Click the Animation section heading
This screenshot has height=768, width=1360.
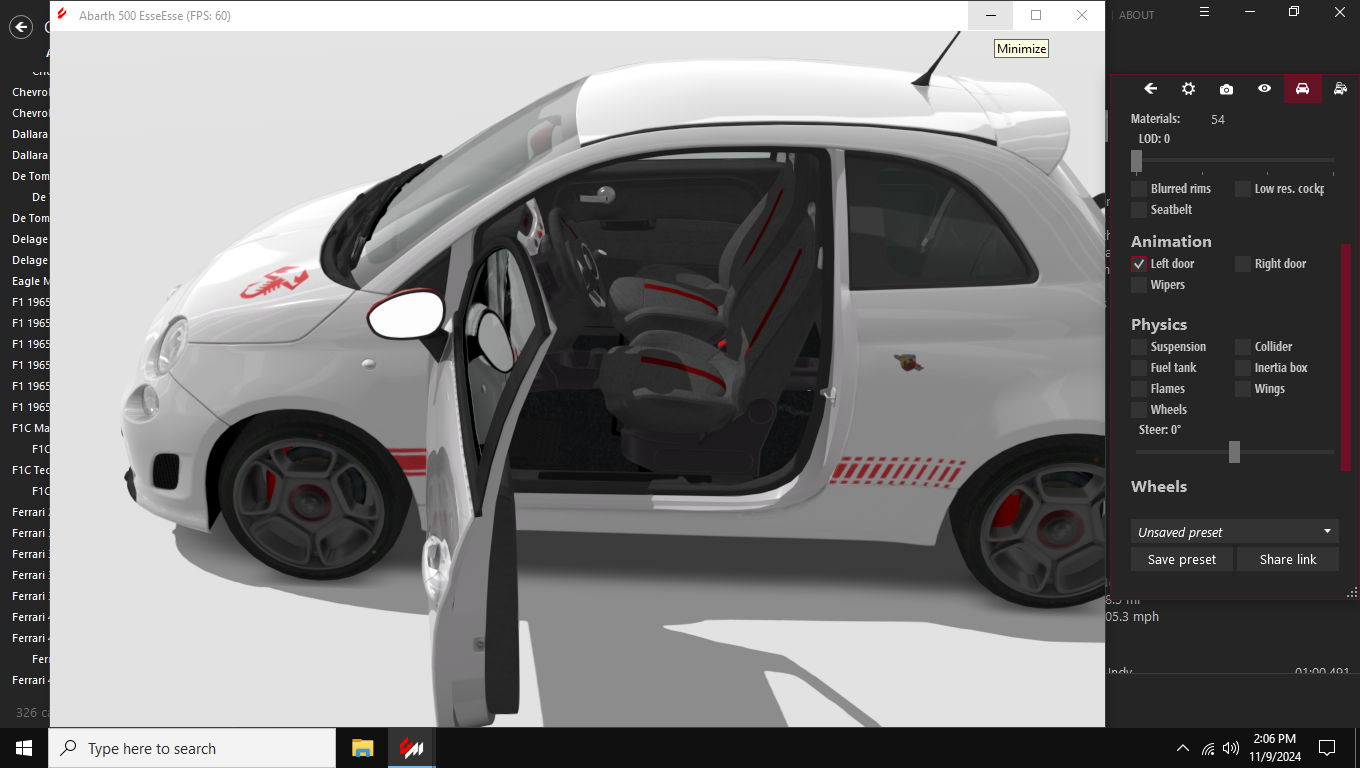tap(1171, 242)
